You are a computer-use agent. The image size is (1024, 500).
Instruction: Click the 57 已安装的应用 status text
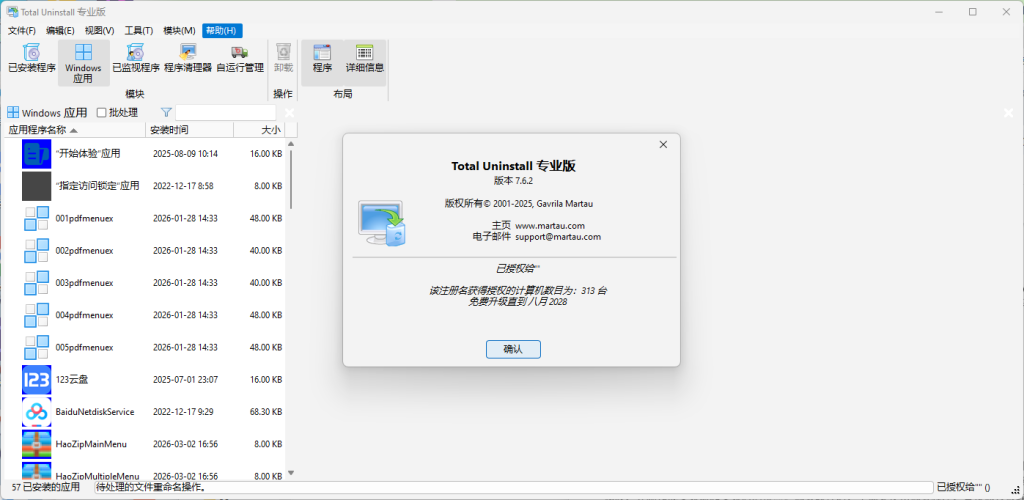pyautogui.click(x=46, y=487)
